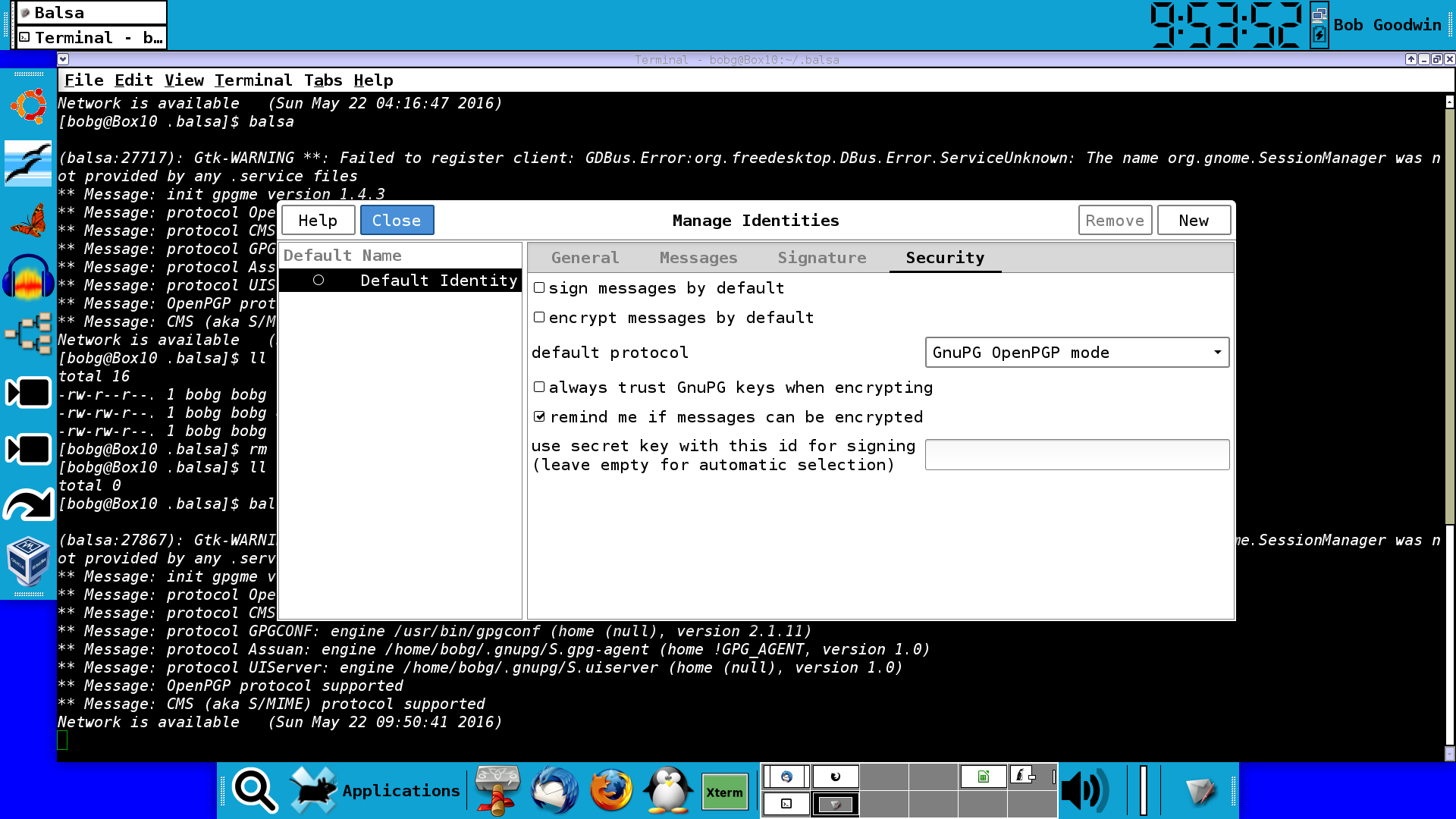This screenshot has height=819, width=1456.
Task: Click the scrollbar up arrow in terminal
Action: point(1449,102)
